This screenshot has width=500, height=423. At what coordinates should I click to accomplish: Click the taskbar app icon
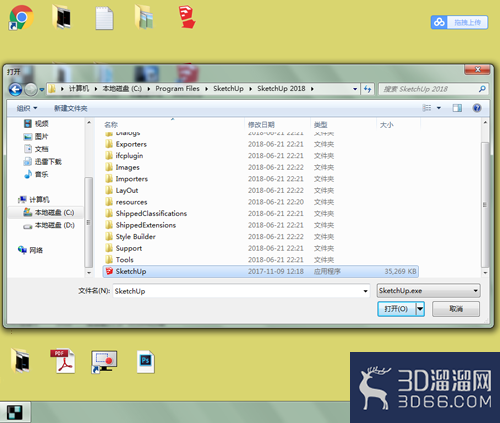pos(15,412)
